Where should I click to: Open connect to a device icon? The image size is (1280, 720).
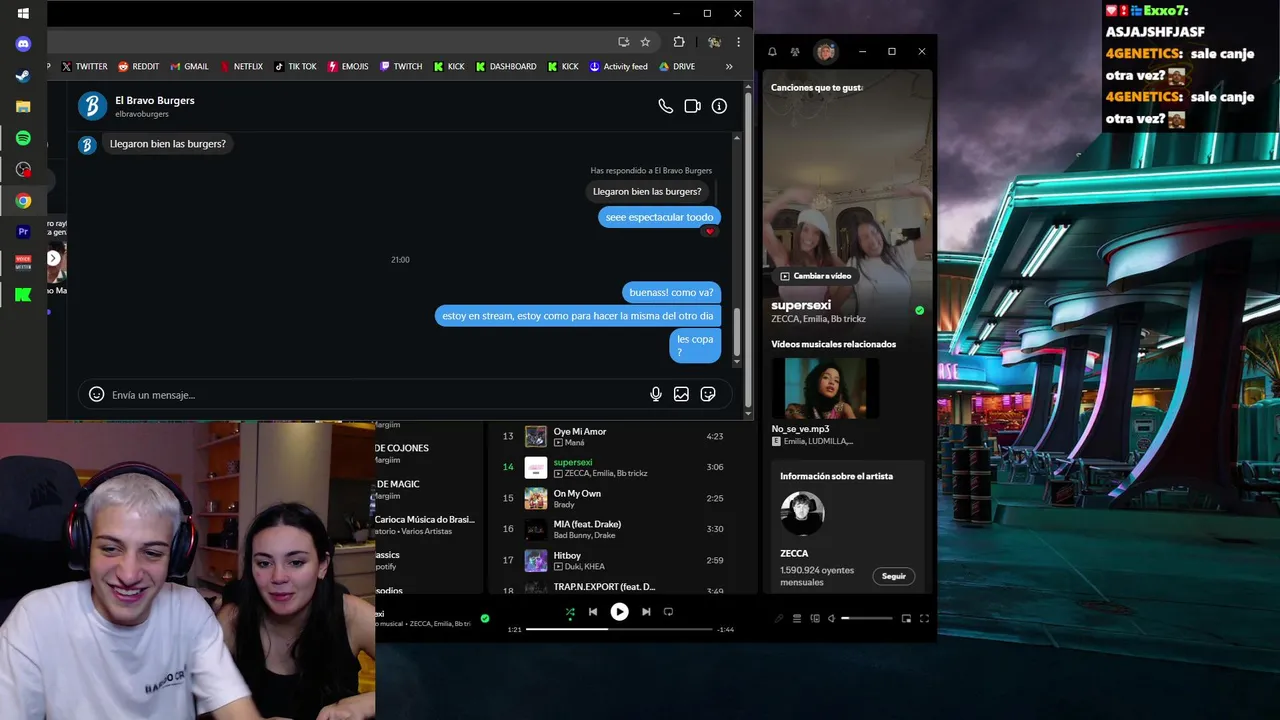tap(815, 618)
